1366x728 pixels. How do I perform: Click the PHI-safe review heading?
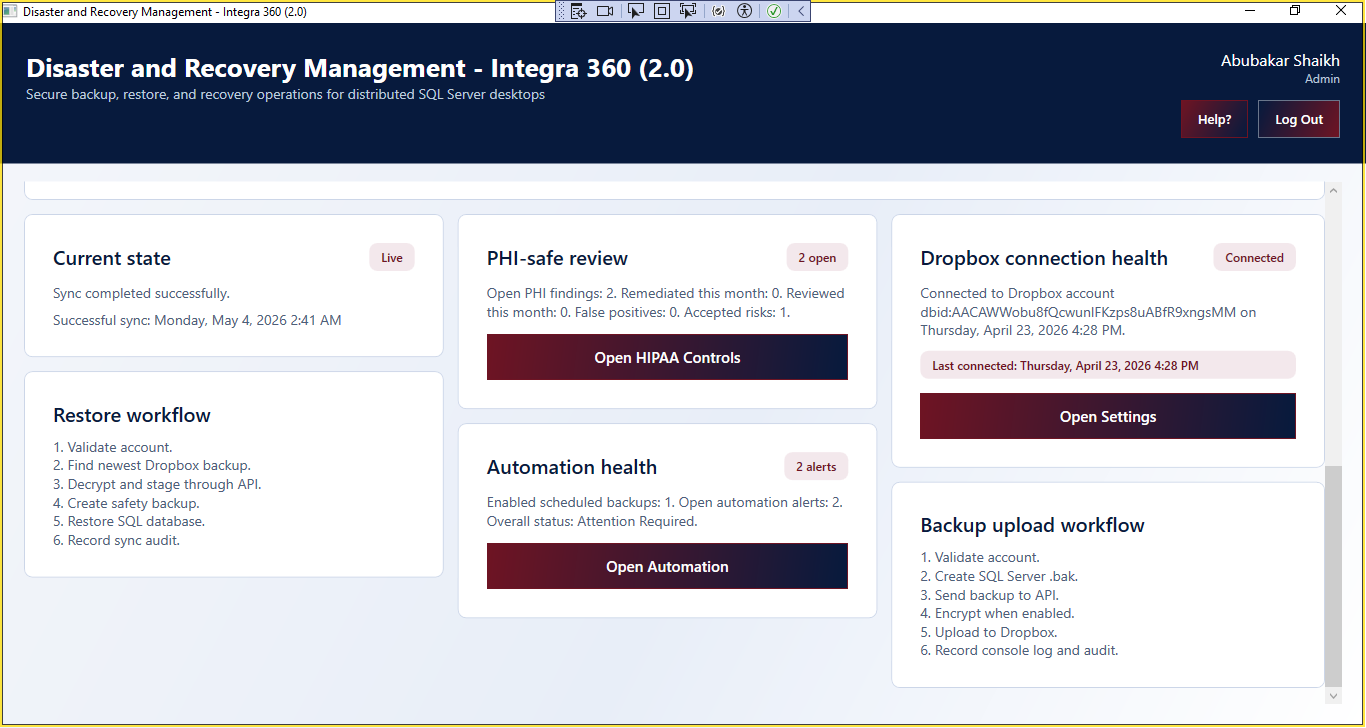(x=557, y=258)
